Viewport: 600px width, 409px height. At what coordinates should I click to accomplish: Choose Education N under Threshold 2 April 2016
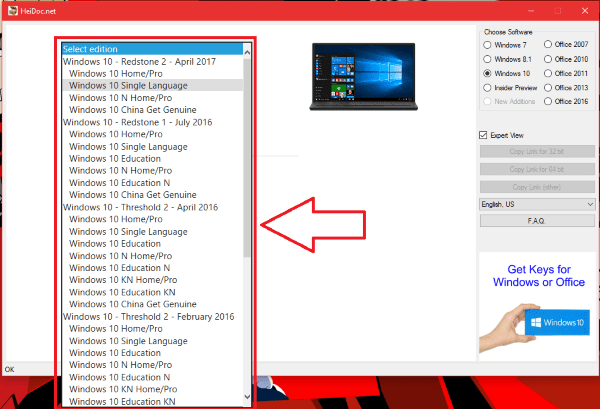pos(152,268)
